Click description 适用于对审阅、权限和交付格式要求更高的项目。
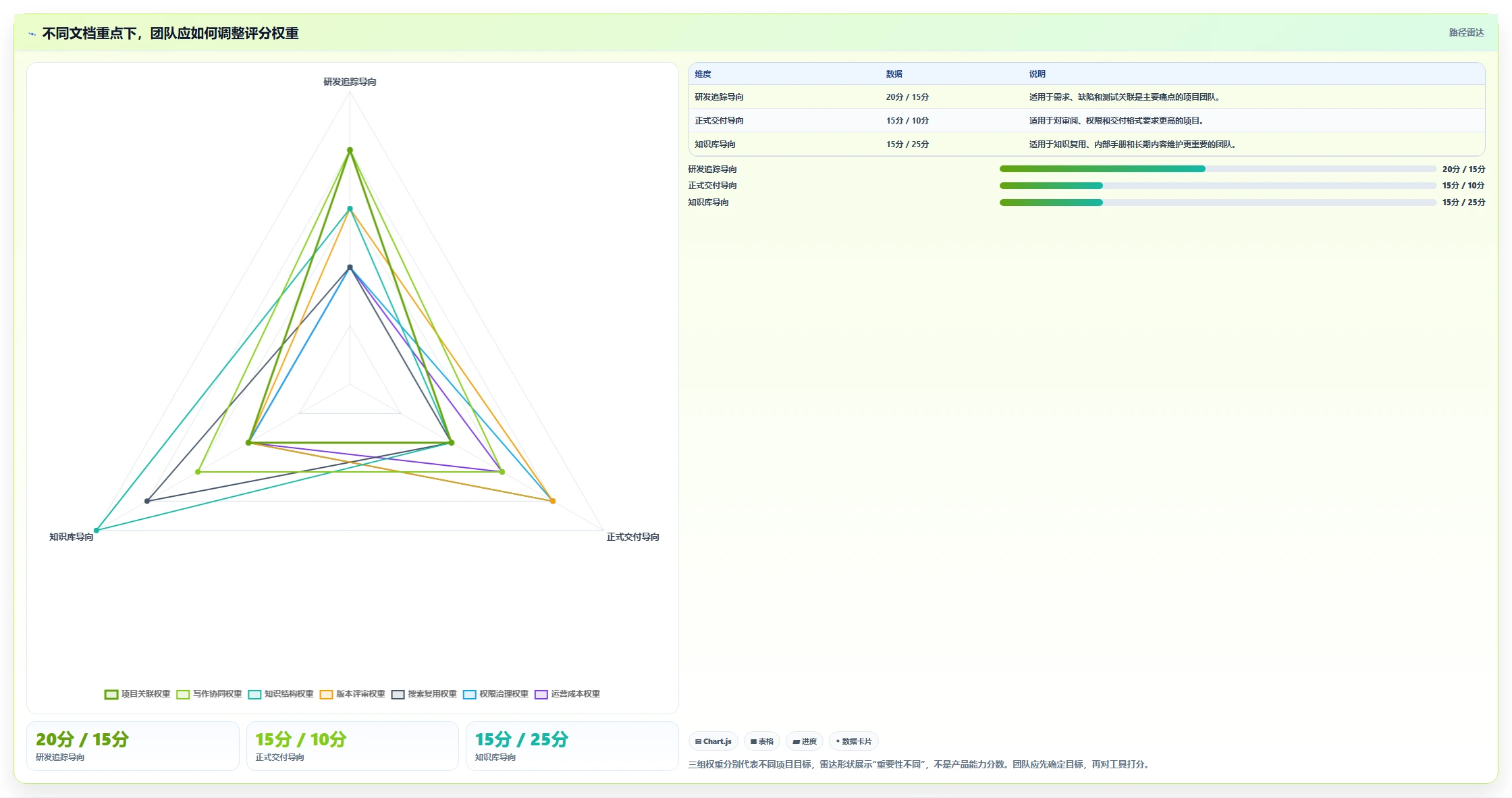1512x798 pixels. point(1117,121)
